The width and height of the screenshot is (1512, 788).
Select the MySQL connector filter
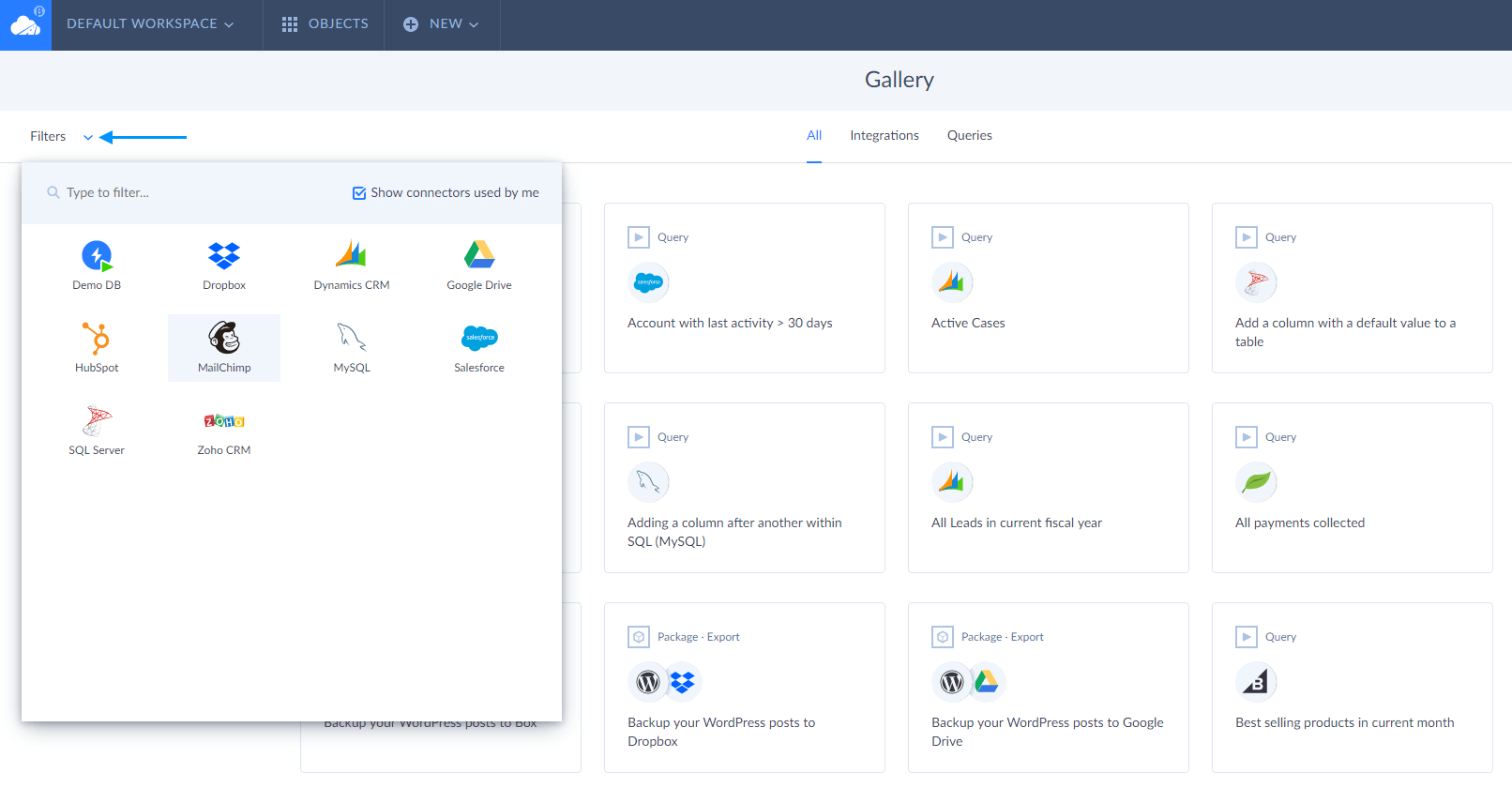pyautogui.click(x=352, y=348)
